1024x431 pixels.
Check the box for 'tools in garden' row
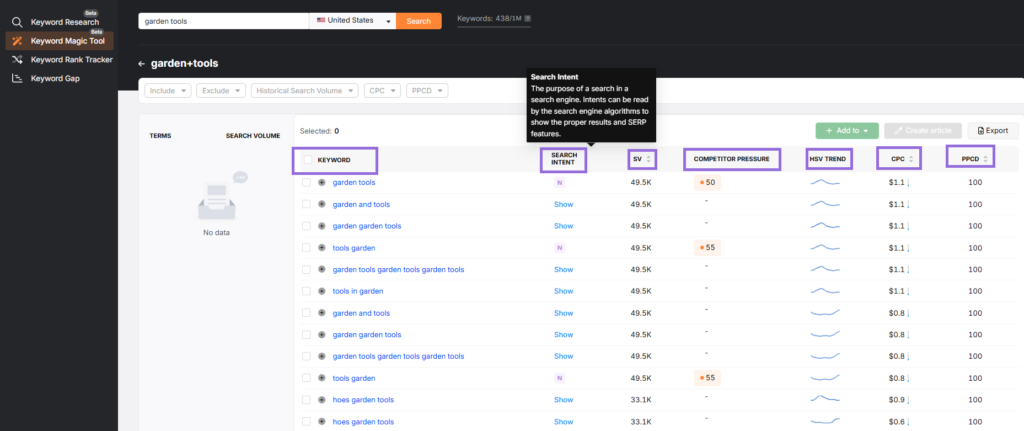click(x=306, y=291)
